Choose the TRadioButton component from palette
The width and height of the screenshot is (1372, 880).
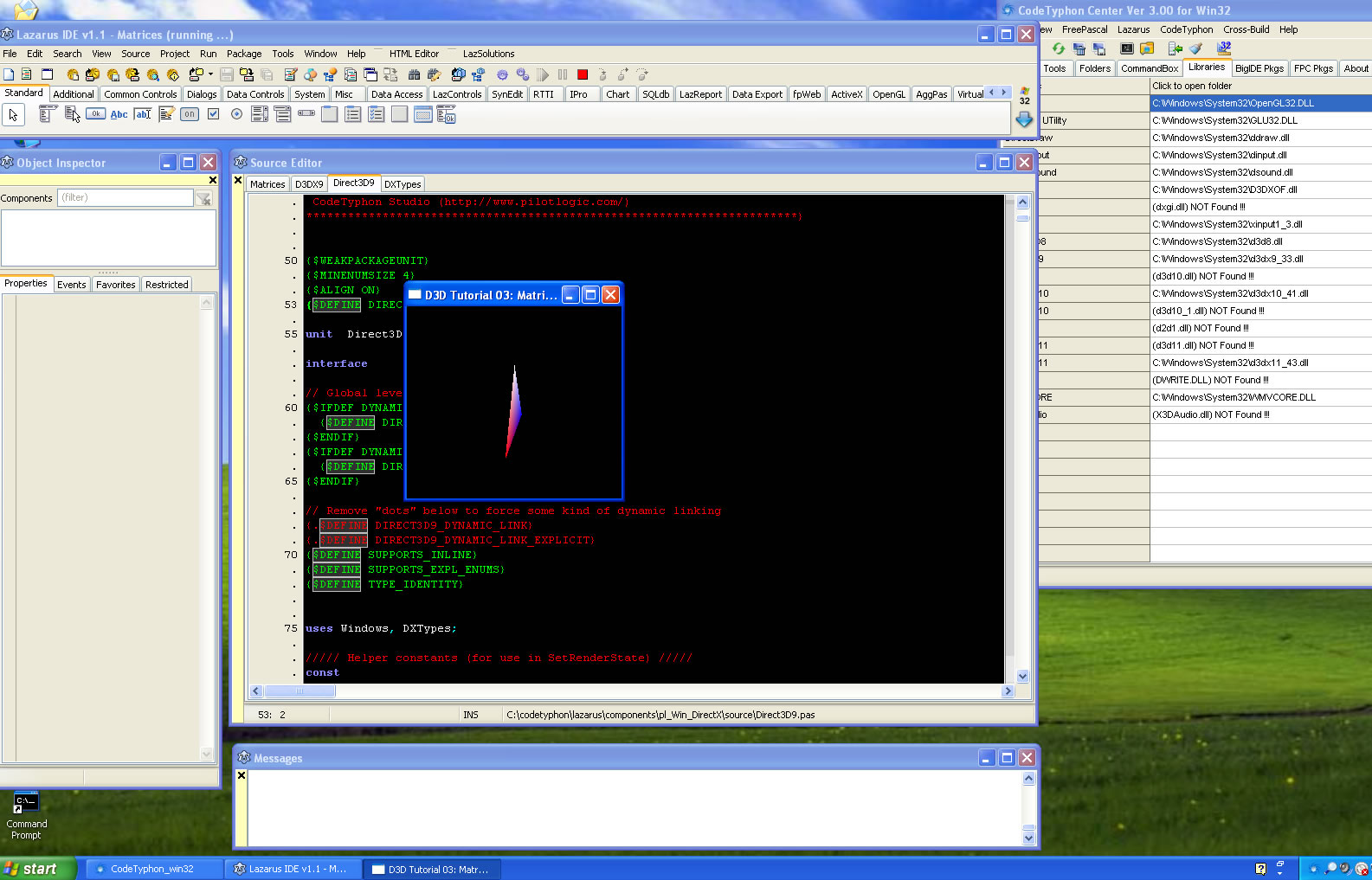236,114
